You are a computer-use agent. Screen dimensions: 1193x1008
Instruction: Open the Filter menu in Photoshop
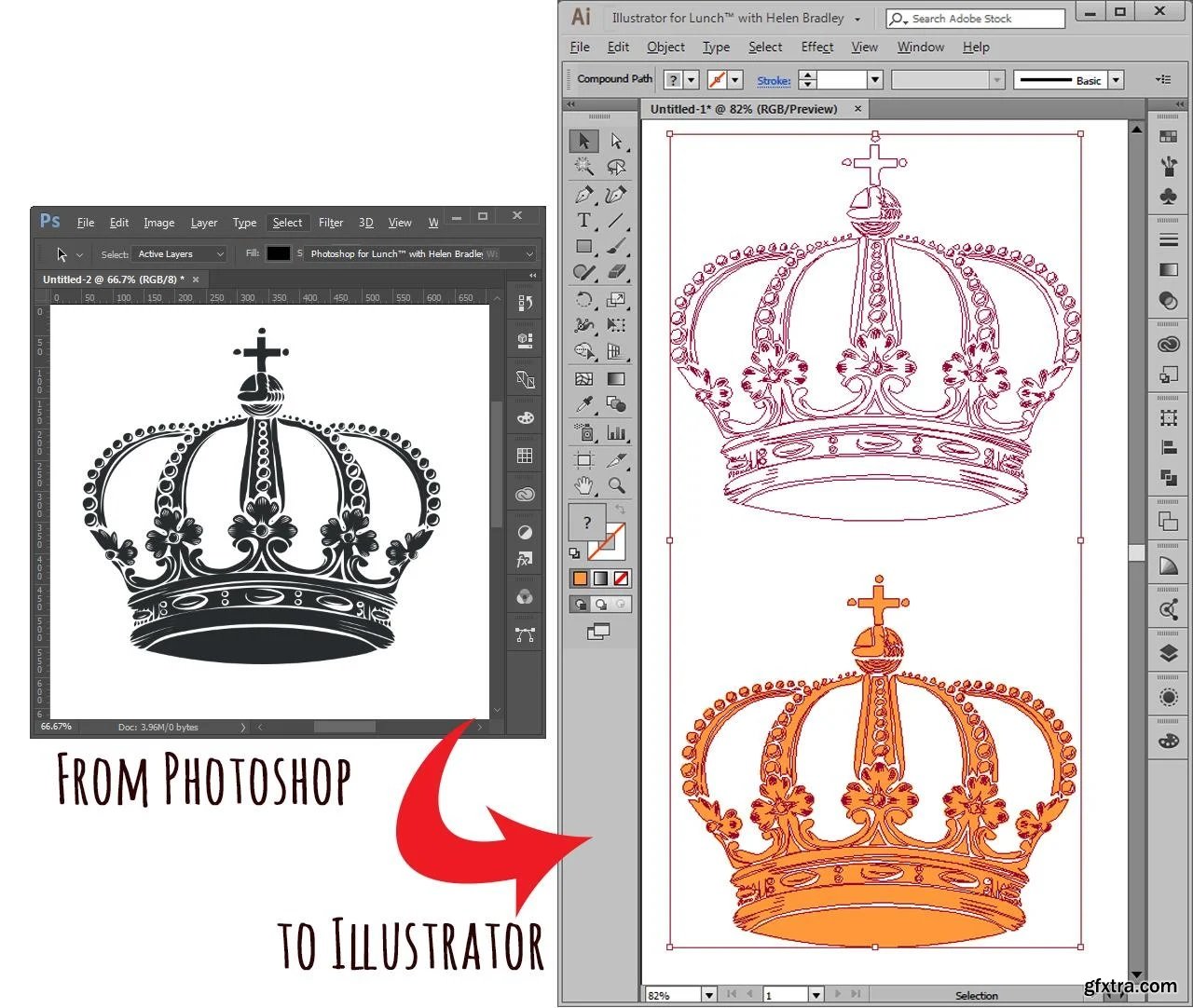(x=331, y=223)
